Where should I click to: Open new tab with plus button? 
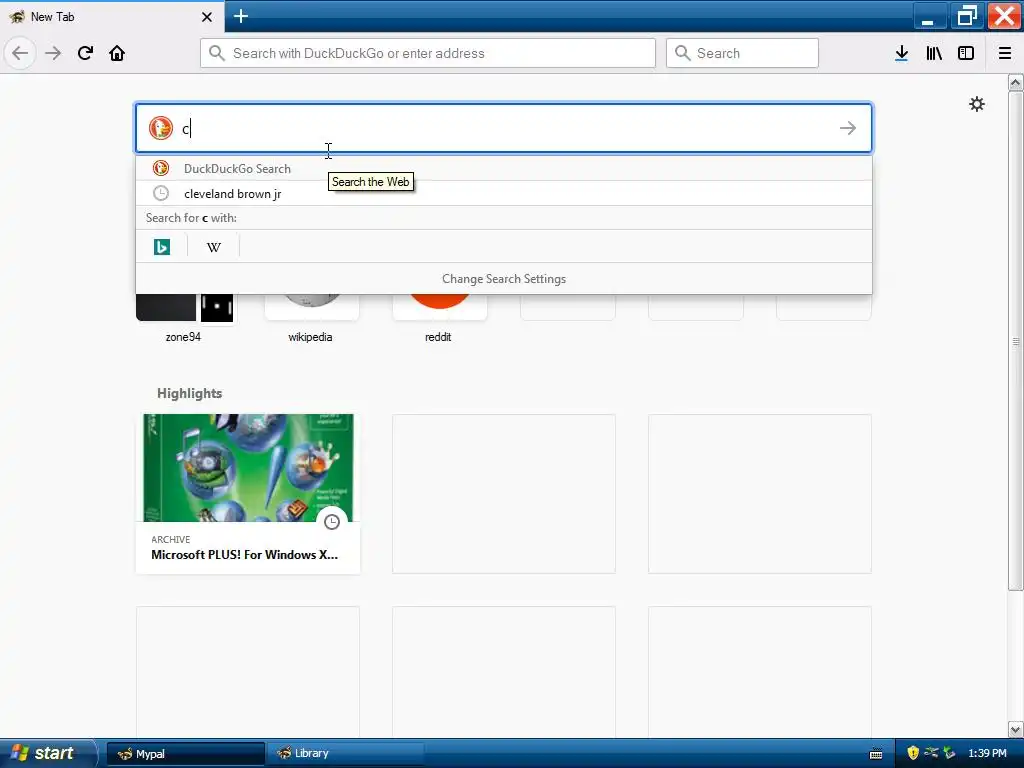pos(241,16)
